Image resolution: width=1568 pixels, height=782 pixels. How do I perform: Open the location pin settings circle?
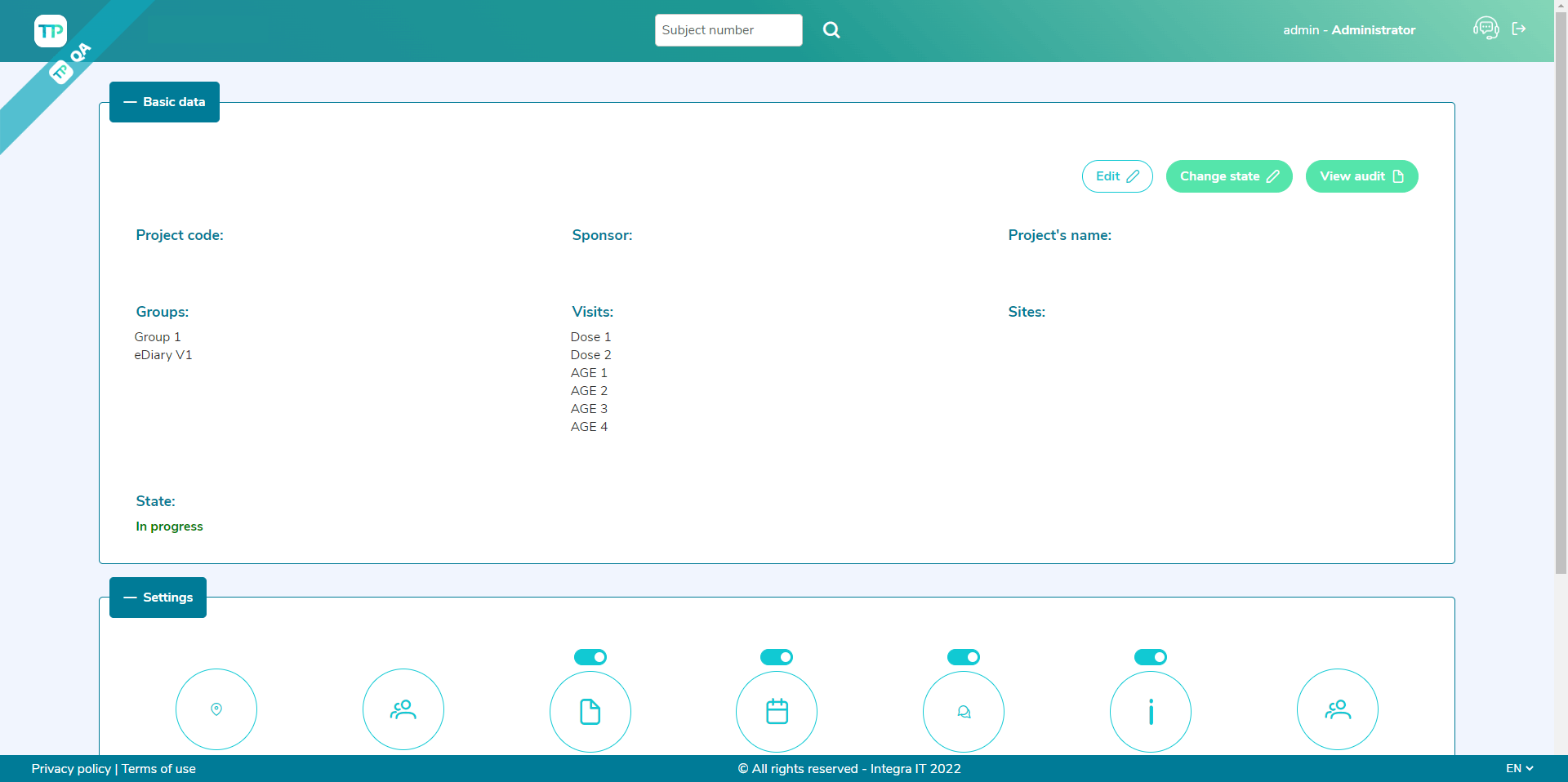(x=216, y=709)
